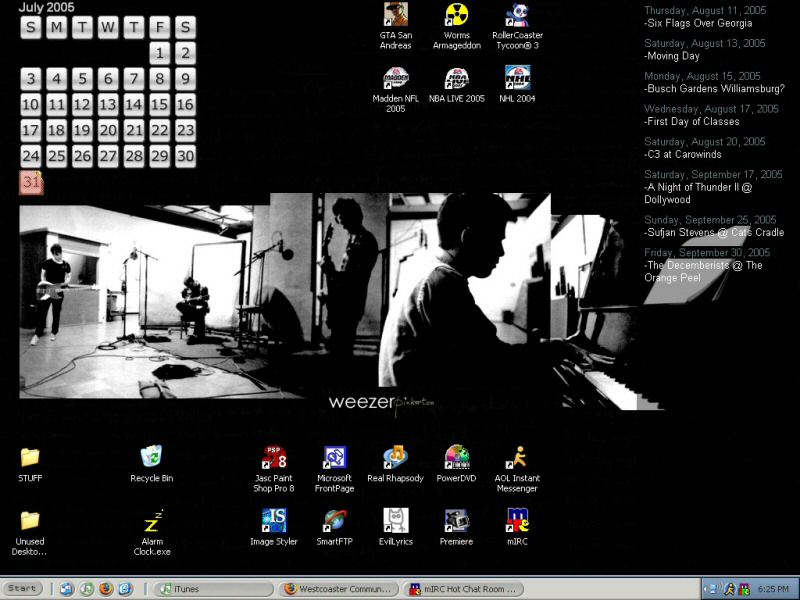Click the "Moving Day" event entry
The image size is (800, 600).
coord(671,56)
